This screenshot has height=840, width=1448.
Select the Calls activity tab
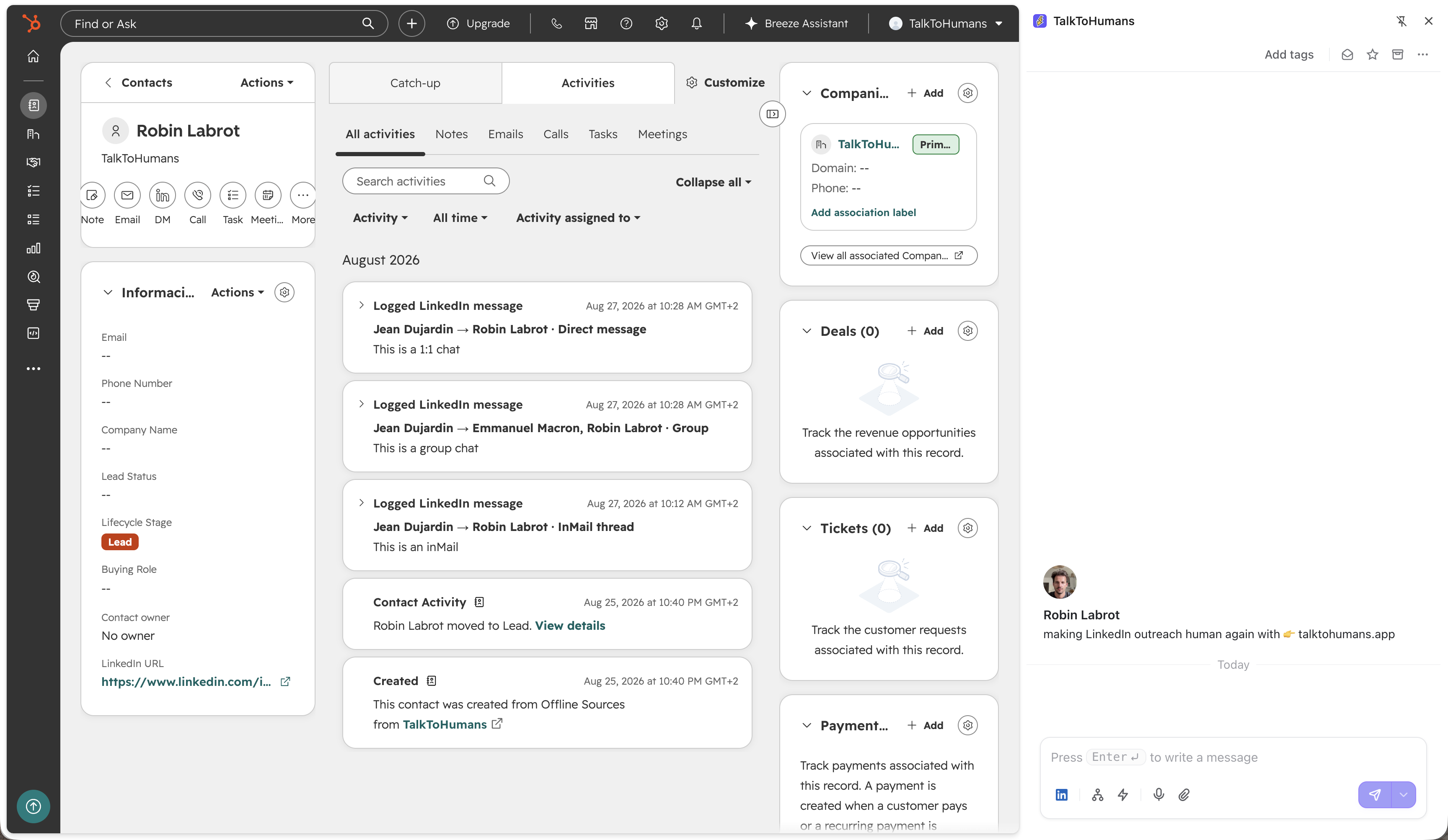556,134
